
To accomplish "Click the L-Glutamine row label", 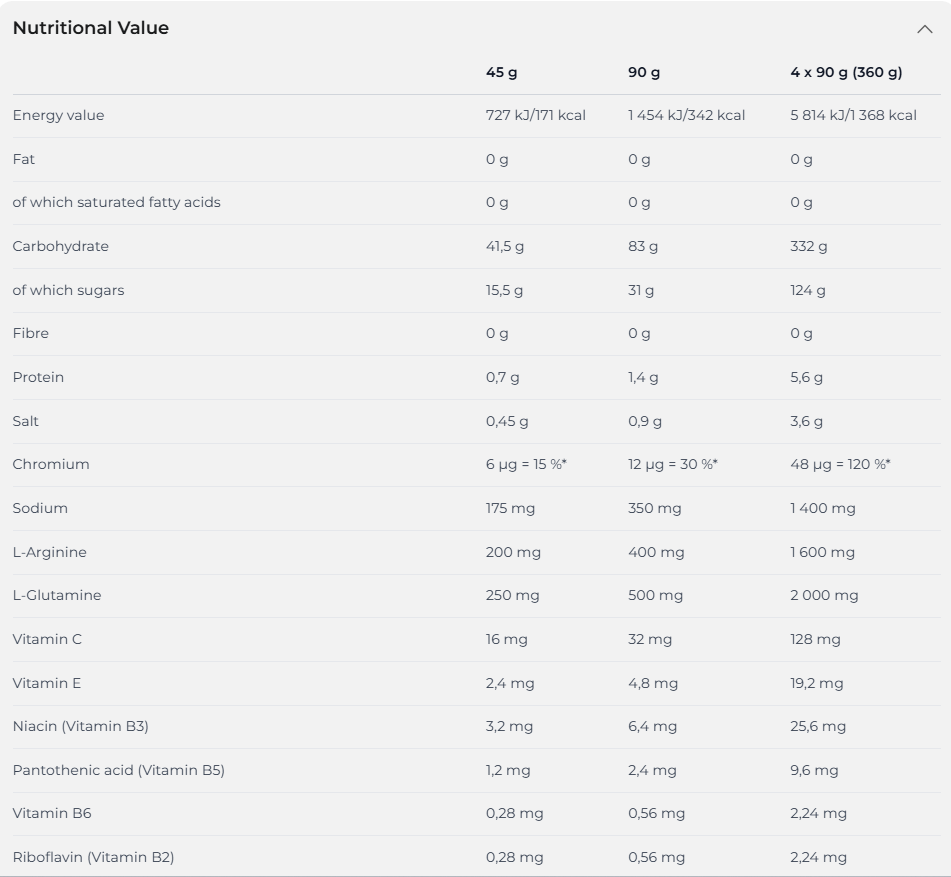I will [57, 595].
